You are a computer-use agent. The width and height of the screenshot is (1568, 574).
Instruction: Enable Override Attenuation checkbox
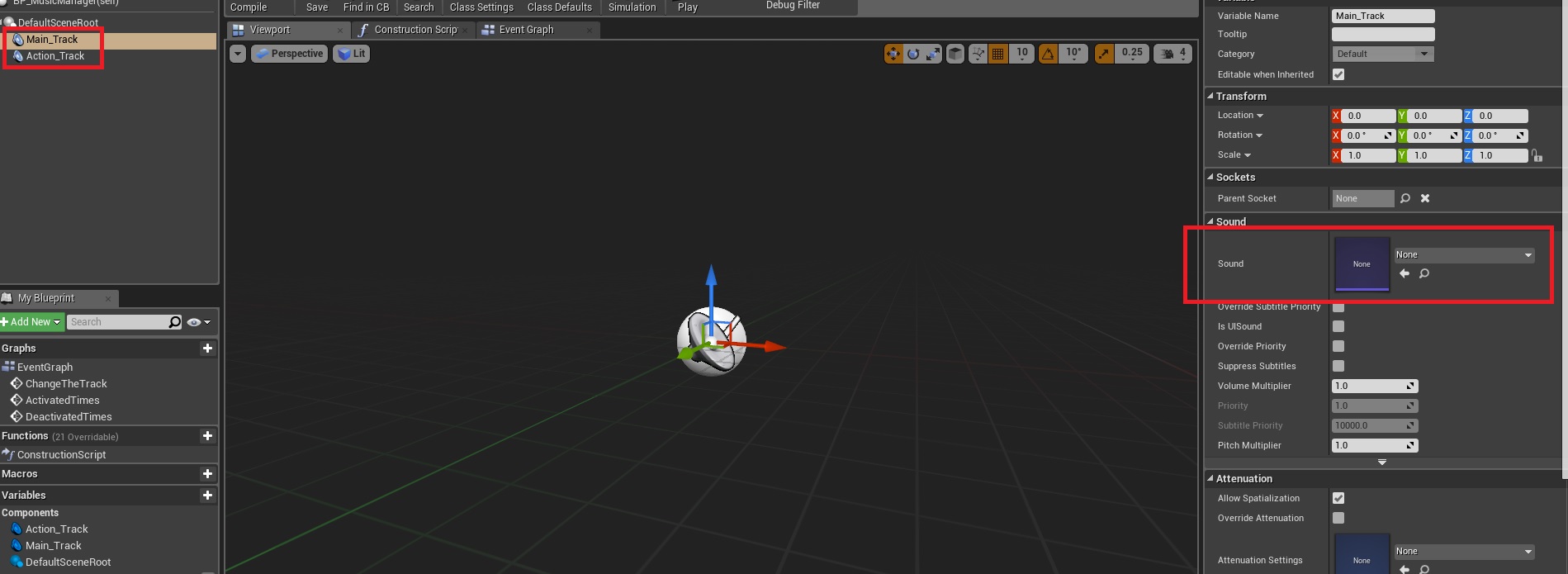(x=1338, y=518)
